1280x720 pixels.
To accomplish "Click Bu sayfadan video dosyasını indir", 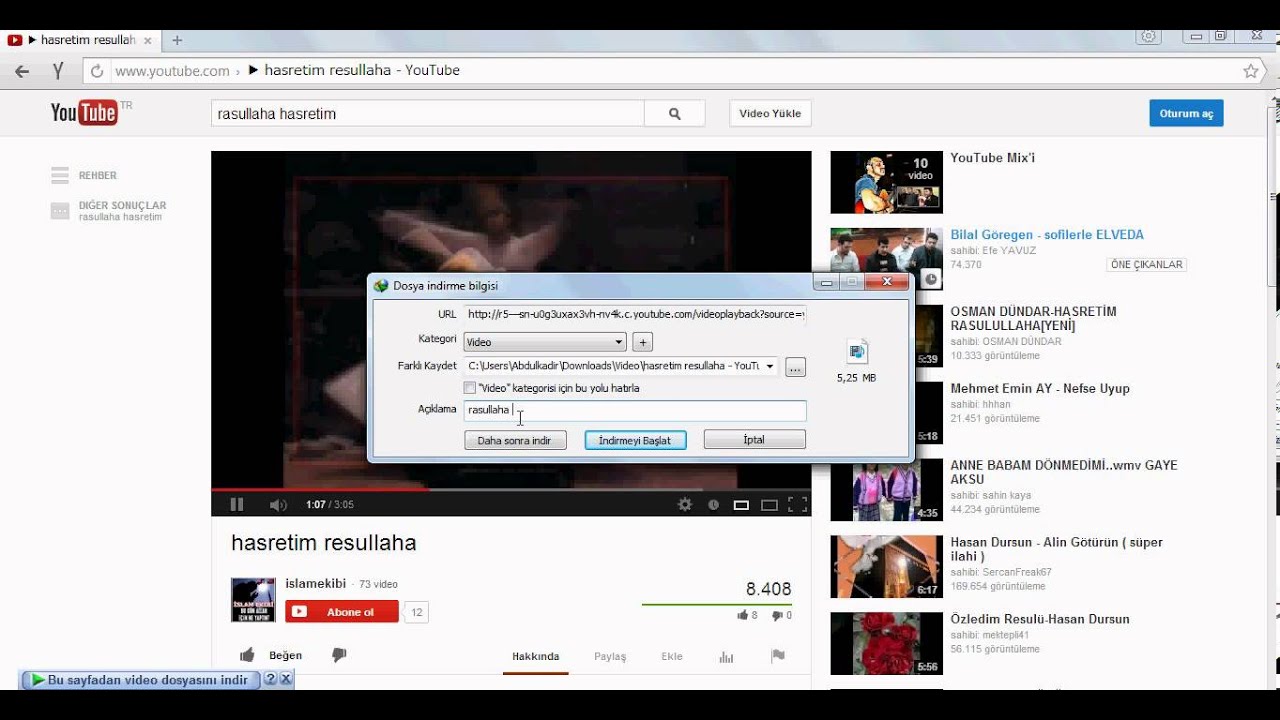I will pos(140,680).
